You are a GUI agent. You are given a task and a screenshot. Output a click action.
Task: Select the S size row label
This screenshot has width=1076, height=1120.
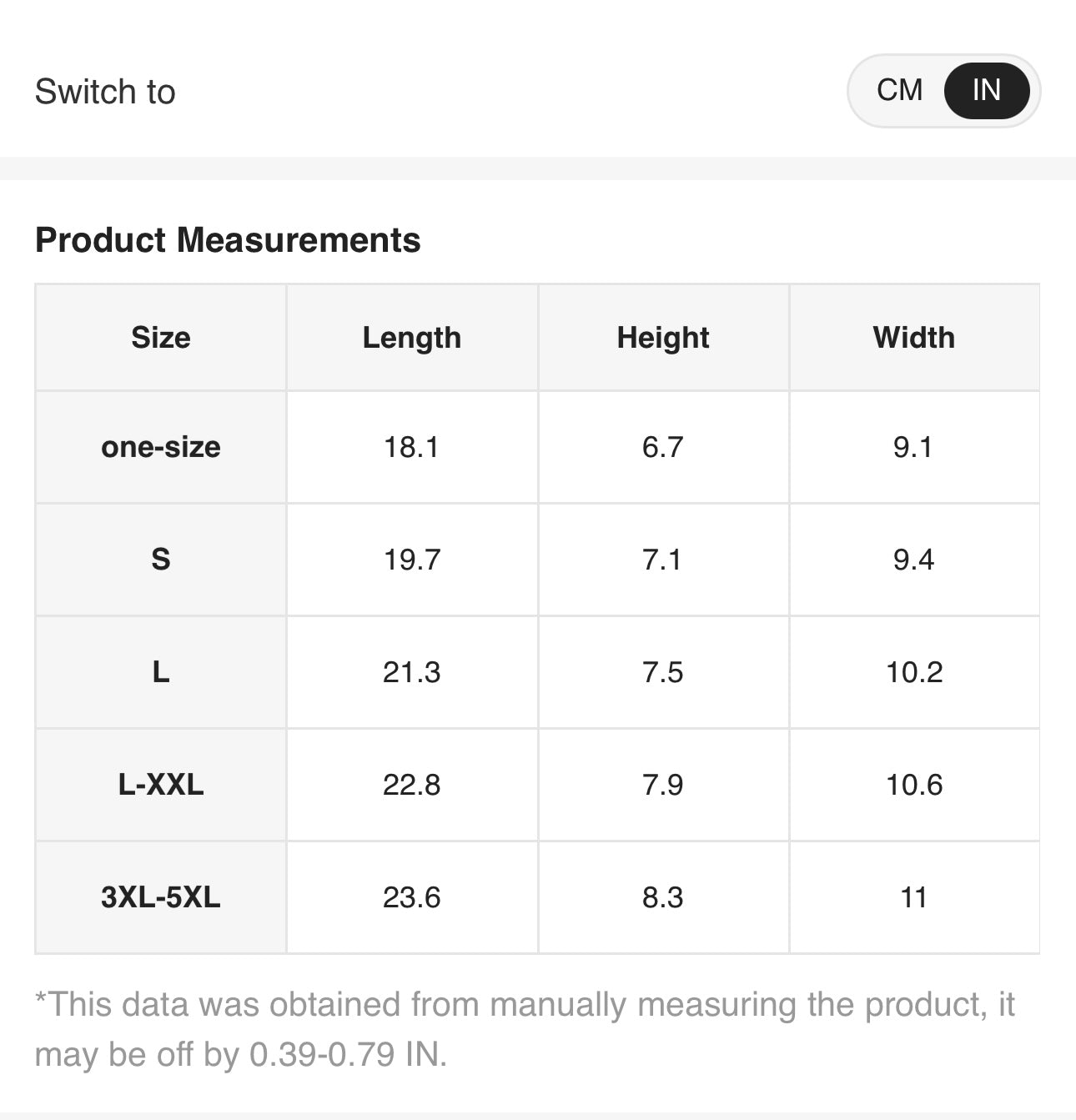pyautogui.click(x=161, y=559)
